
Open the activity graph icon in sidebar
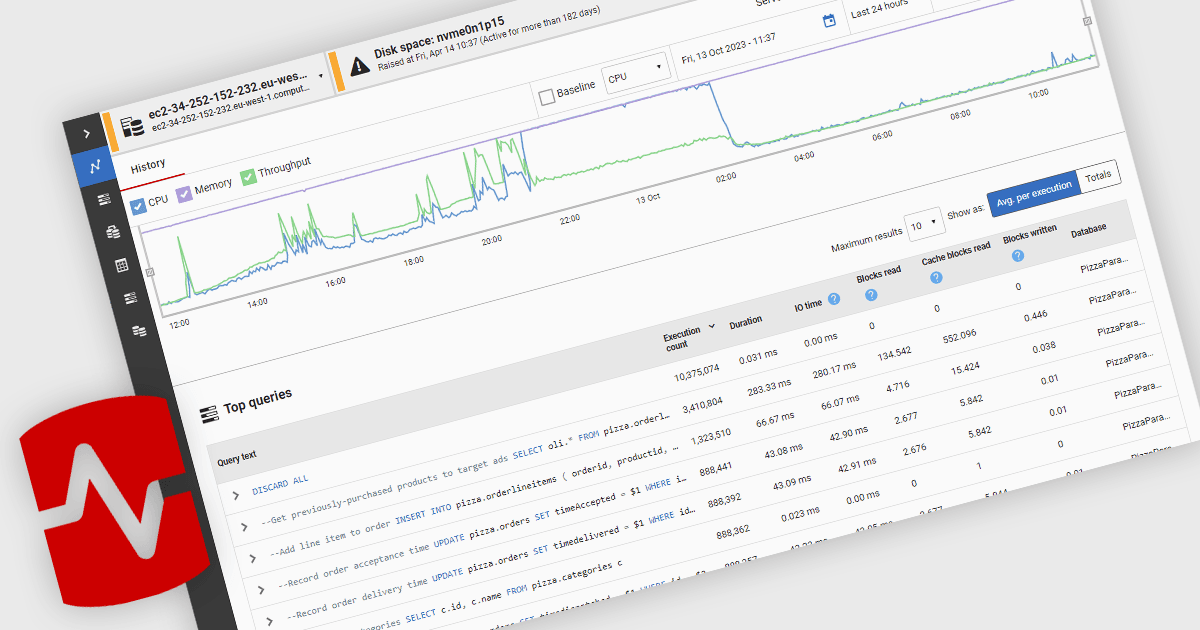pos(95,166)
